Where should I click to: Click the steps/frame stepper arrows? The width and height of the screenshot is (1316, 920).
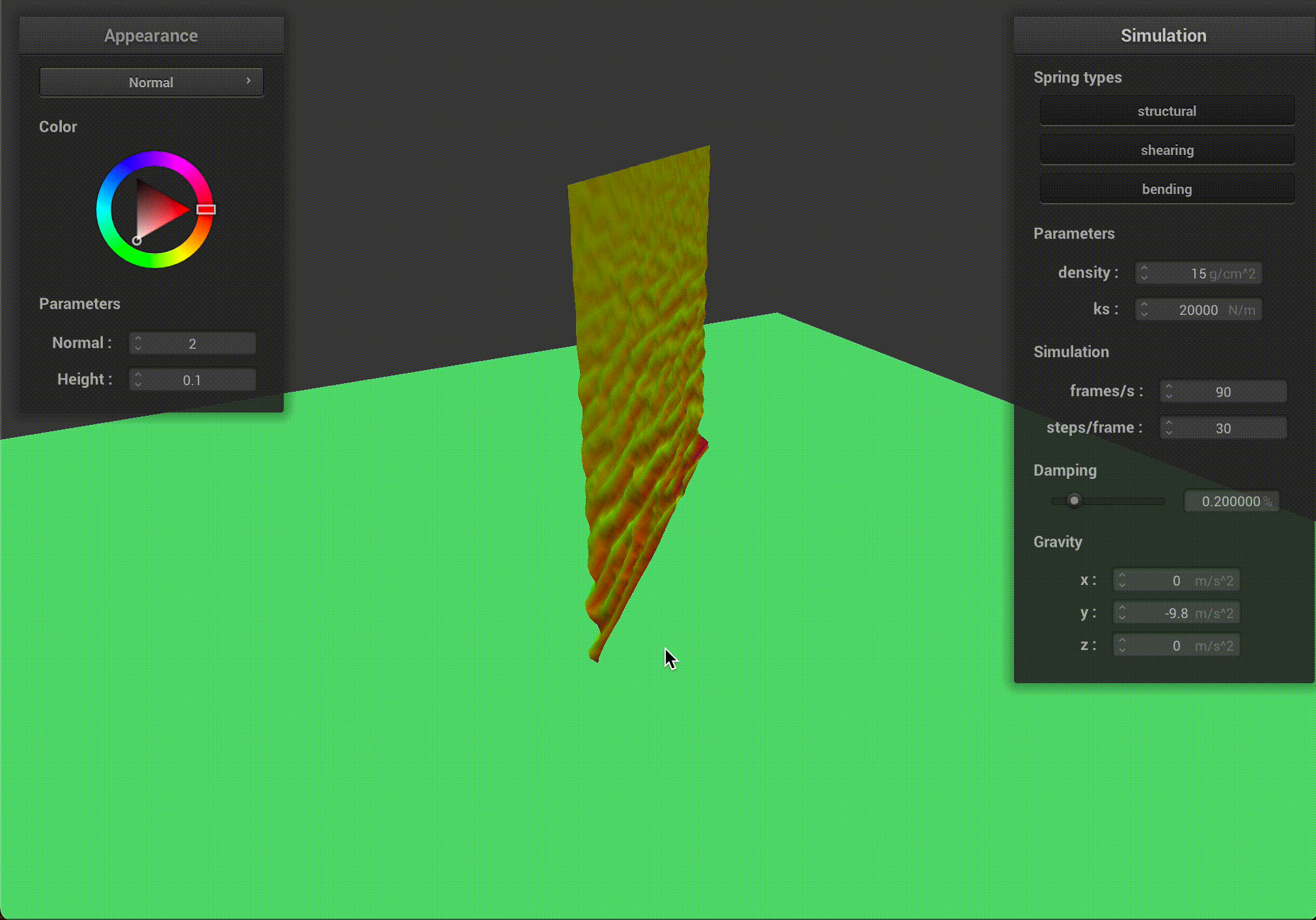tap(1169, 428)
